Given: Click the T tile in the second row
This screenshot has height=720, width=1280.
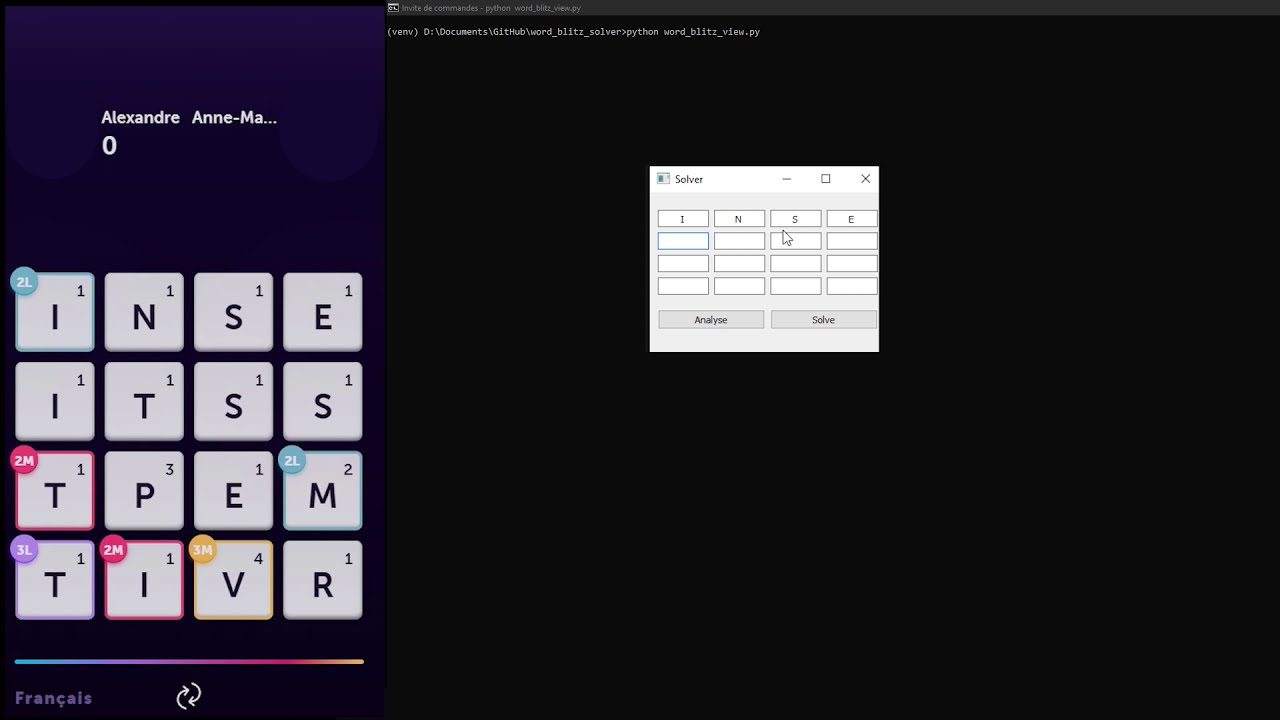Looking at the screenshot, I should [144, 401].
